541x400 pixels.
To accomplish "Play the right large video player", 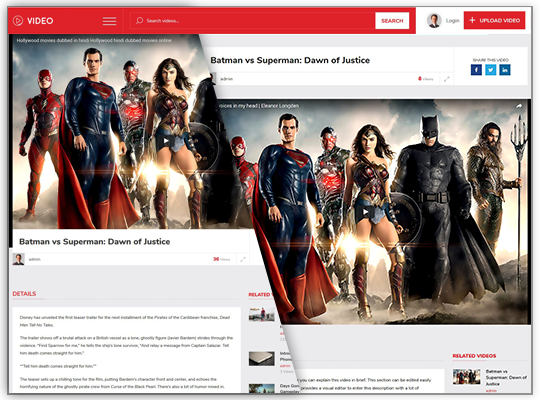I will click(365, 212).
